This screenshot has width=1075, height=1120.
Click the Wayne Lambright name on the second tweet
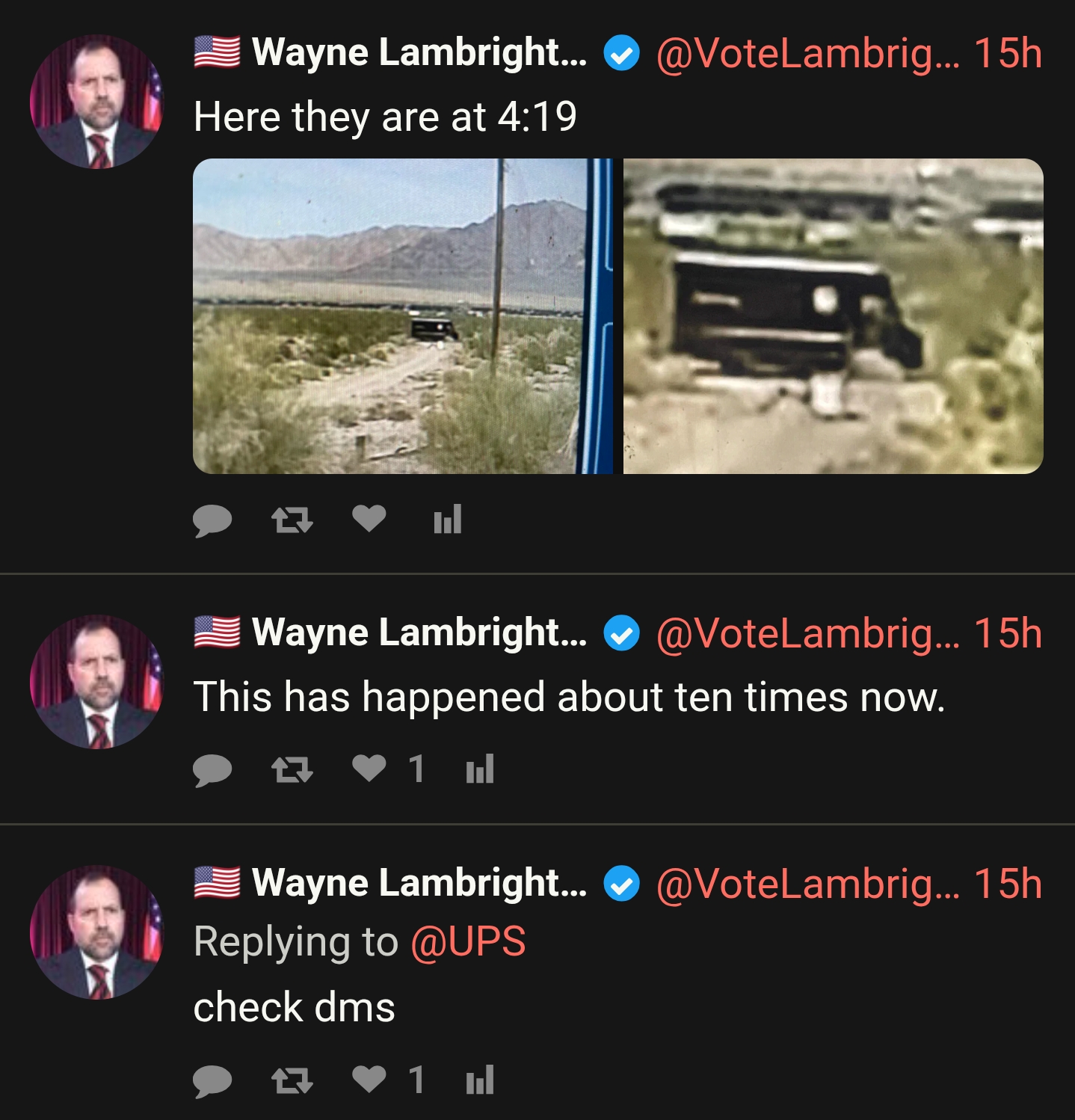pyautogui.click(x=419, y=633)
